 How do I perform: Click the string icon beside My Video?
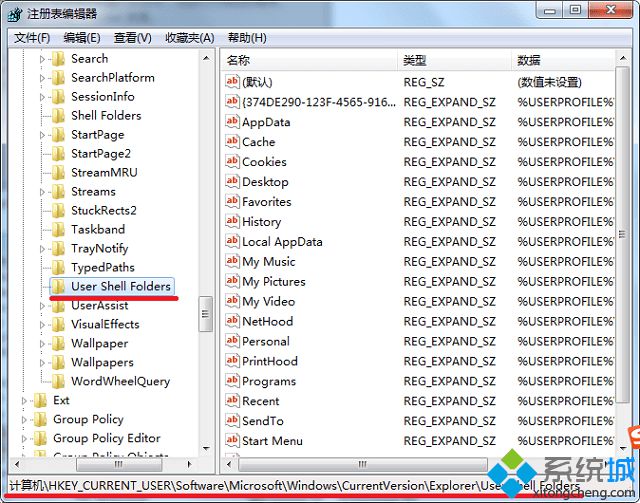tap(232, 301)
